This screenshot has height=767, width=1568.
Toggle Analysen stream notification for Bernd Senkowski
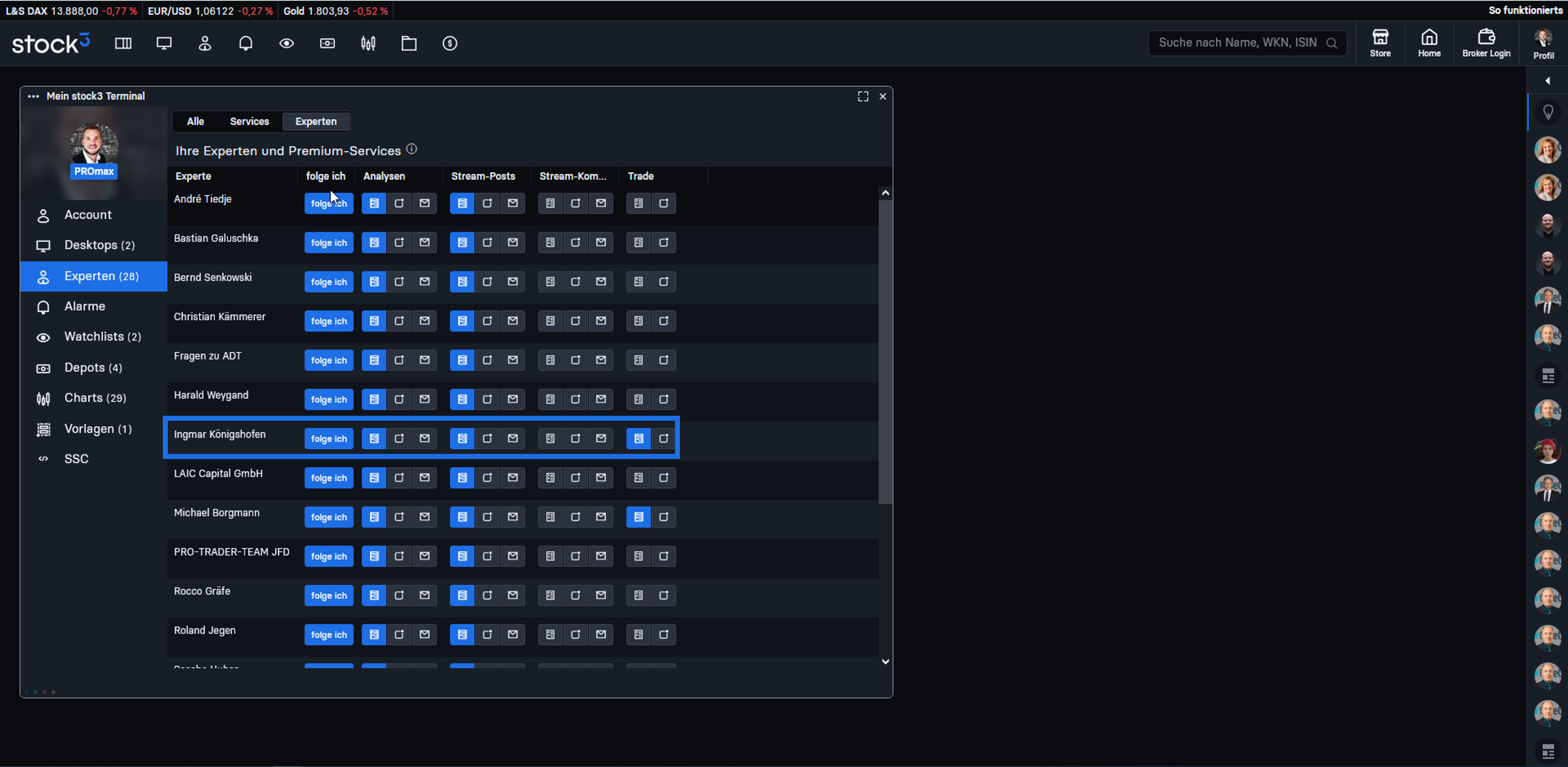click(374, 281)
